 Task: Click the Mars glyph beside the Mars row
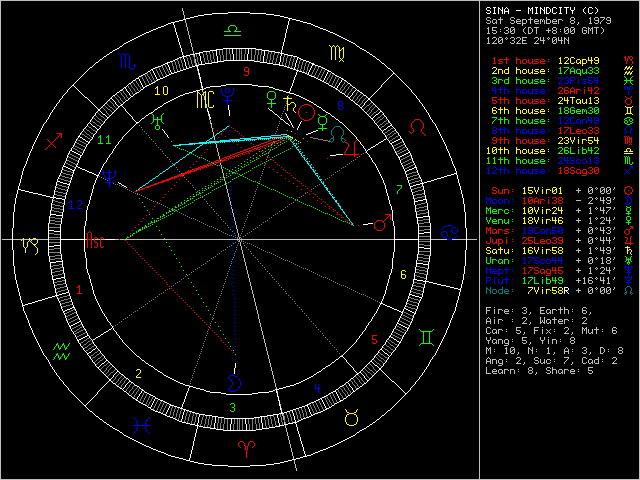[628, 231]
